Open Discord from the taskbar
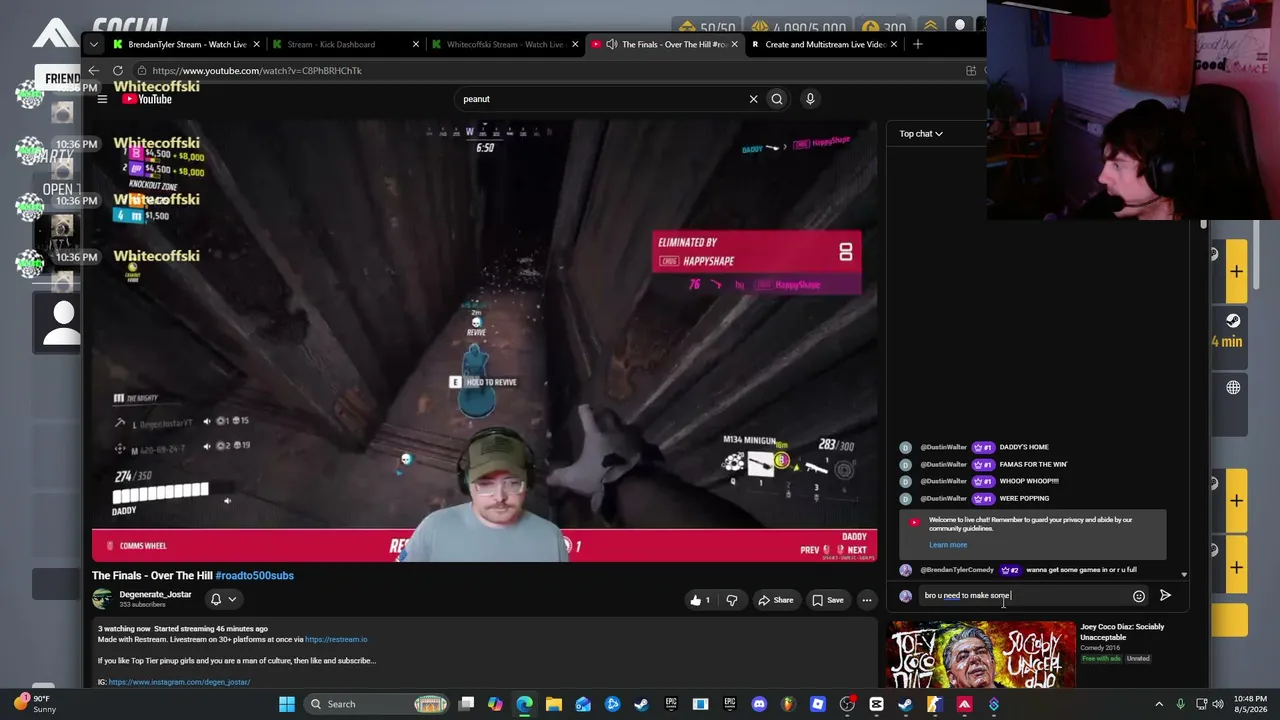Screen dimensions: 1280x720 tap(759, 704)
